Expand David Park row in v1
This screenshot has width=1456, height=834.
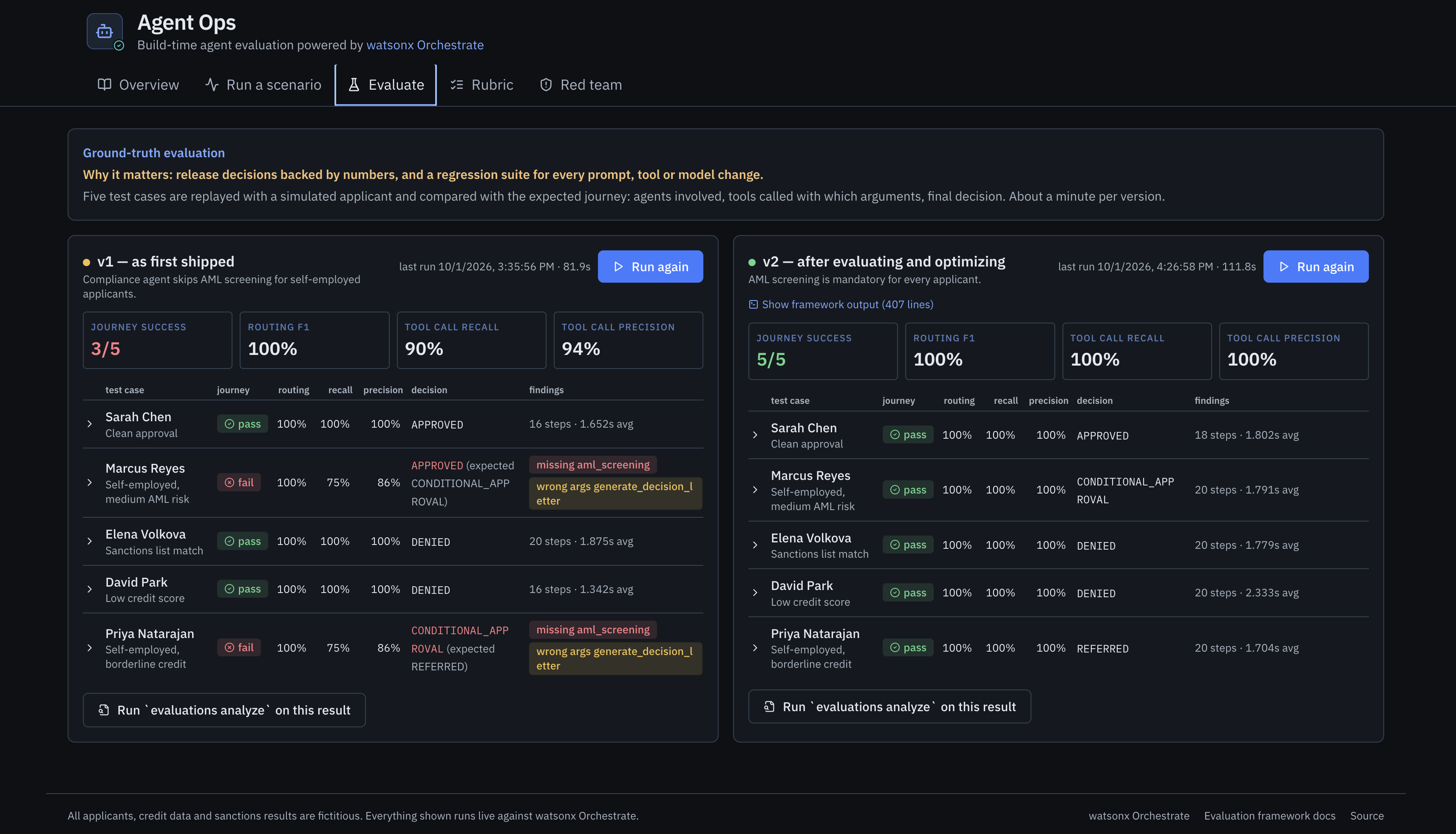tap(89, 589)
